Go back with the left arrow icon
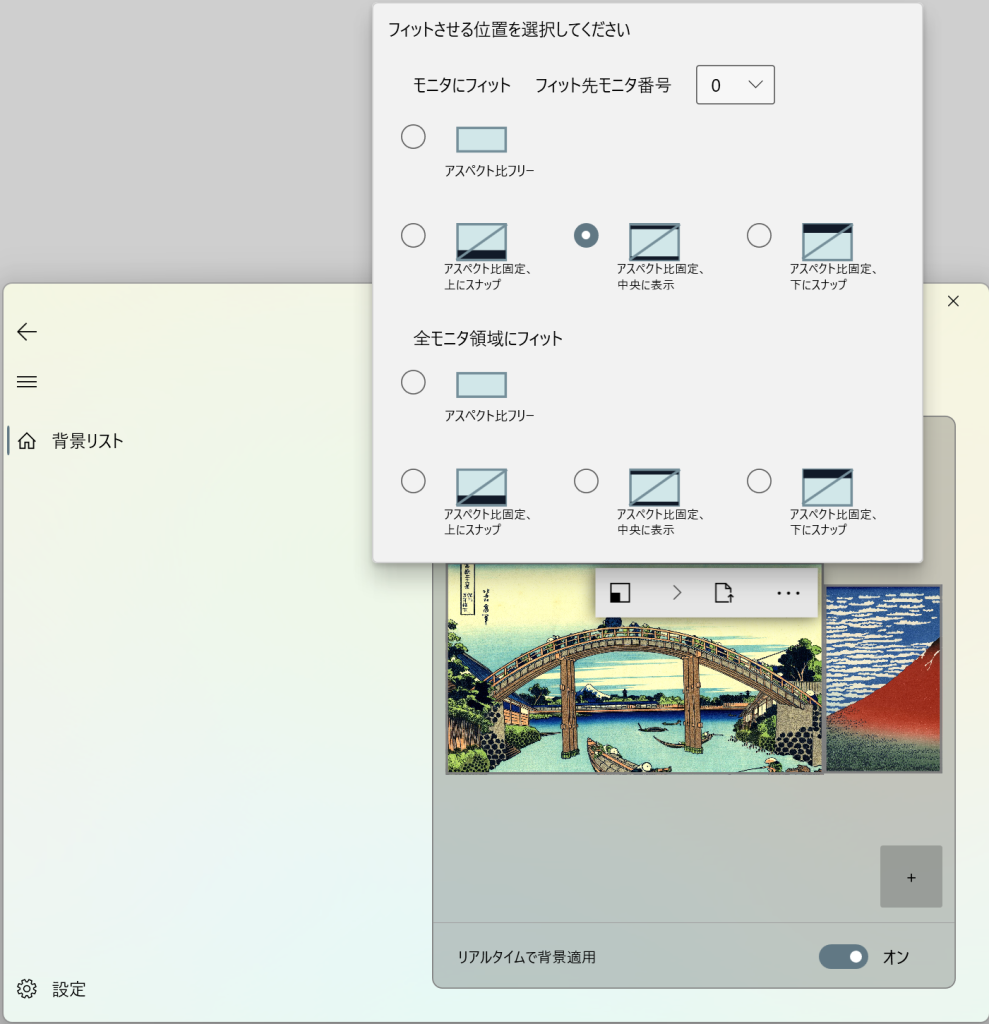The image size is (989, 1024). coord(27,332)
